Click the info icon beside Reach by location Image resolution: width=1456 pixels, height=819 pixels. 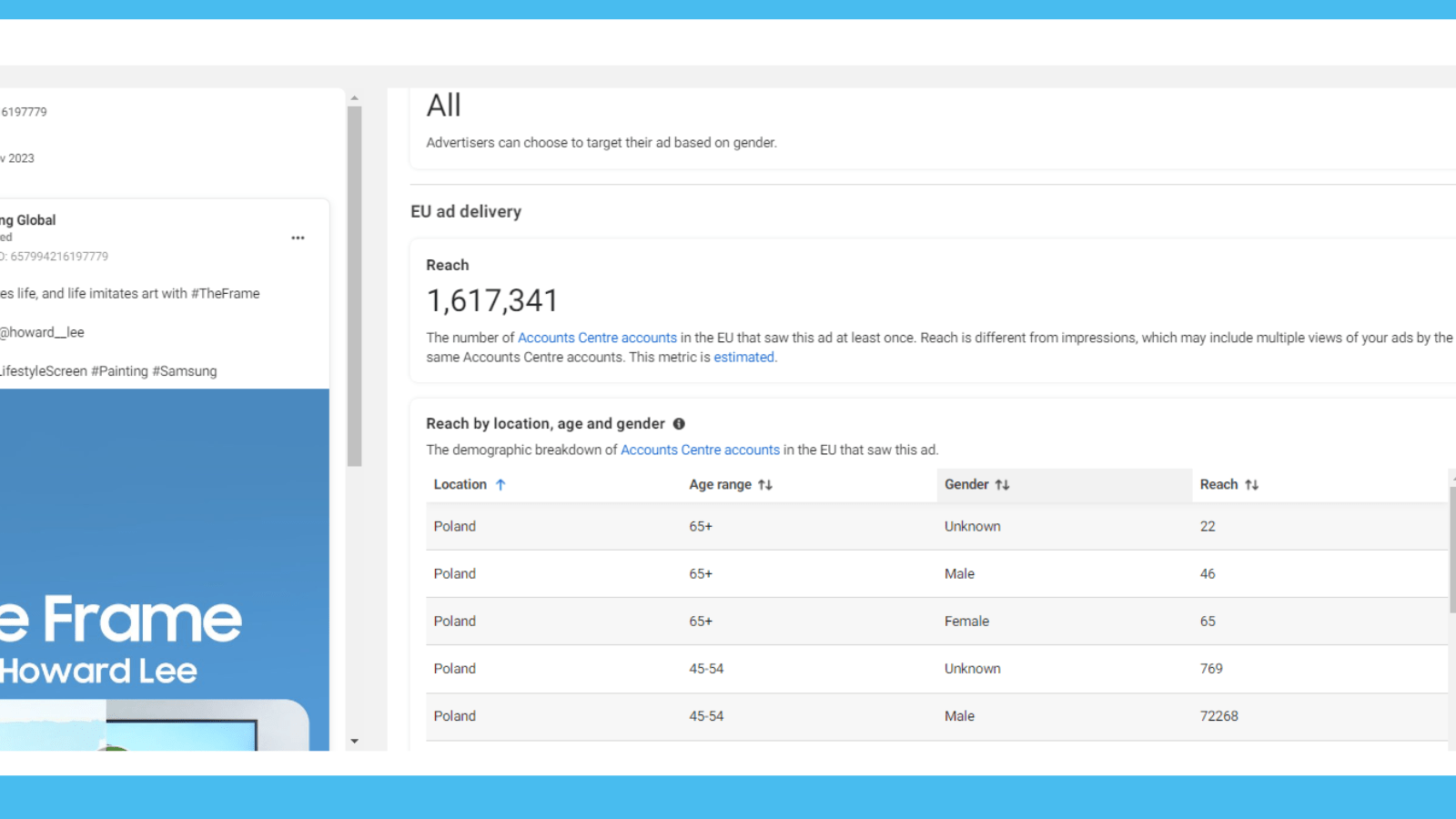(x=679, y=423)
